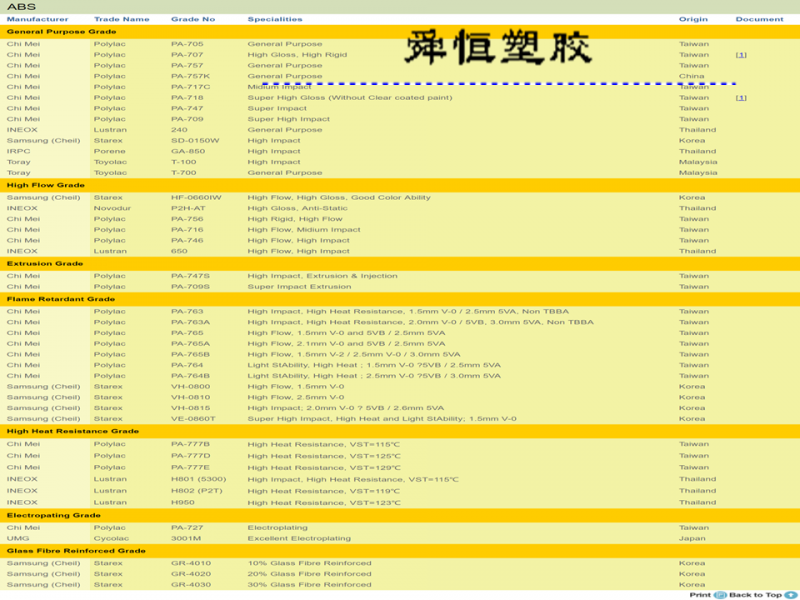Click grade number PA-777B
Screen dimensions: 800x600
[x=190, y=444]
